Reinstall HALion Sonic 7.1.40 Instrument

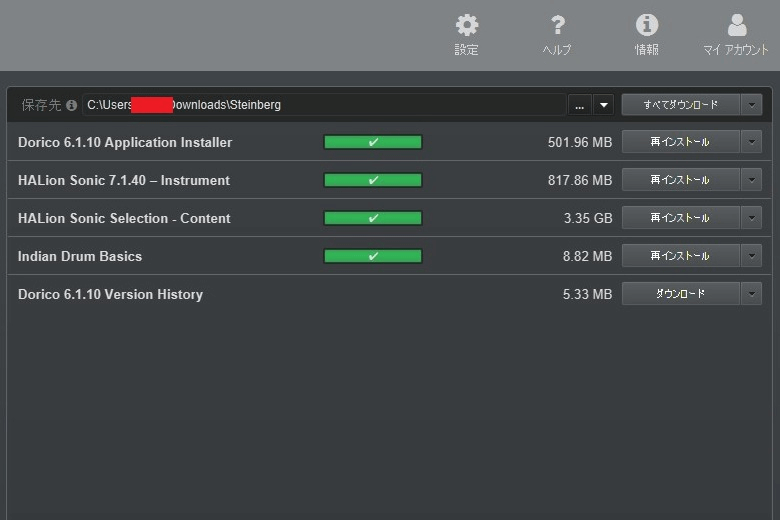coord(680,180)
